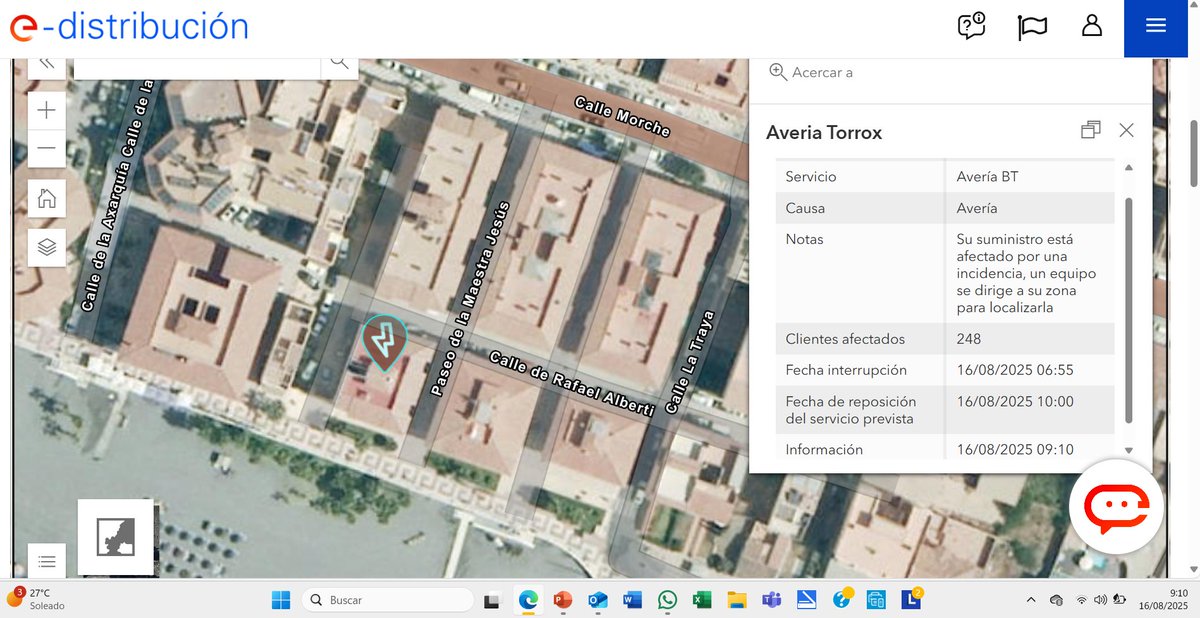Click the map search magnifier button

(x=340, y=62)
